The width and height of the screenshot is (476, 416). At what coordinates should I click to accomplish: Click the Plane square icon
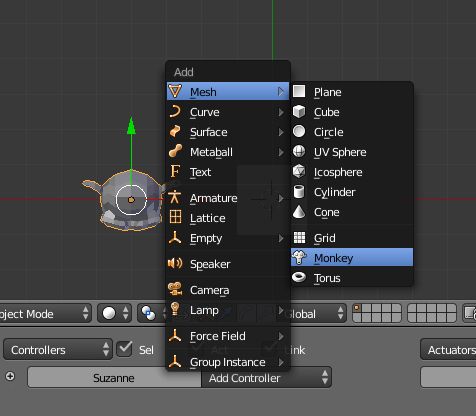pyautogui.click(x=299, y=91)
